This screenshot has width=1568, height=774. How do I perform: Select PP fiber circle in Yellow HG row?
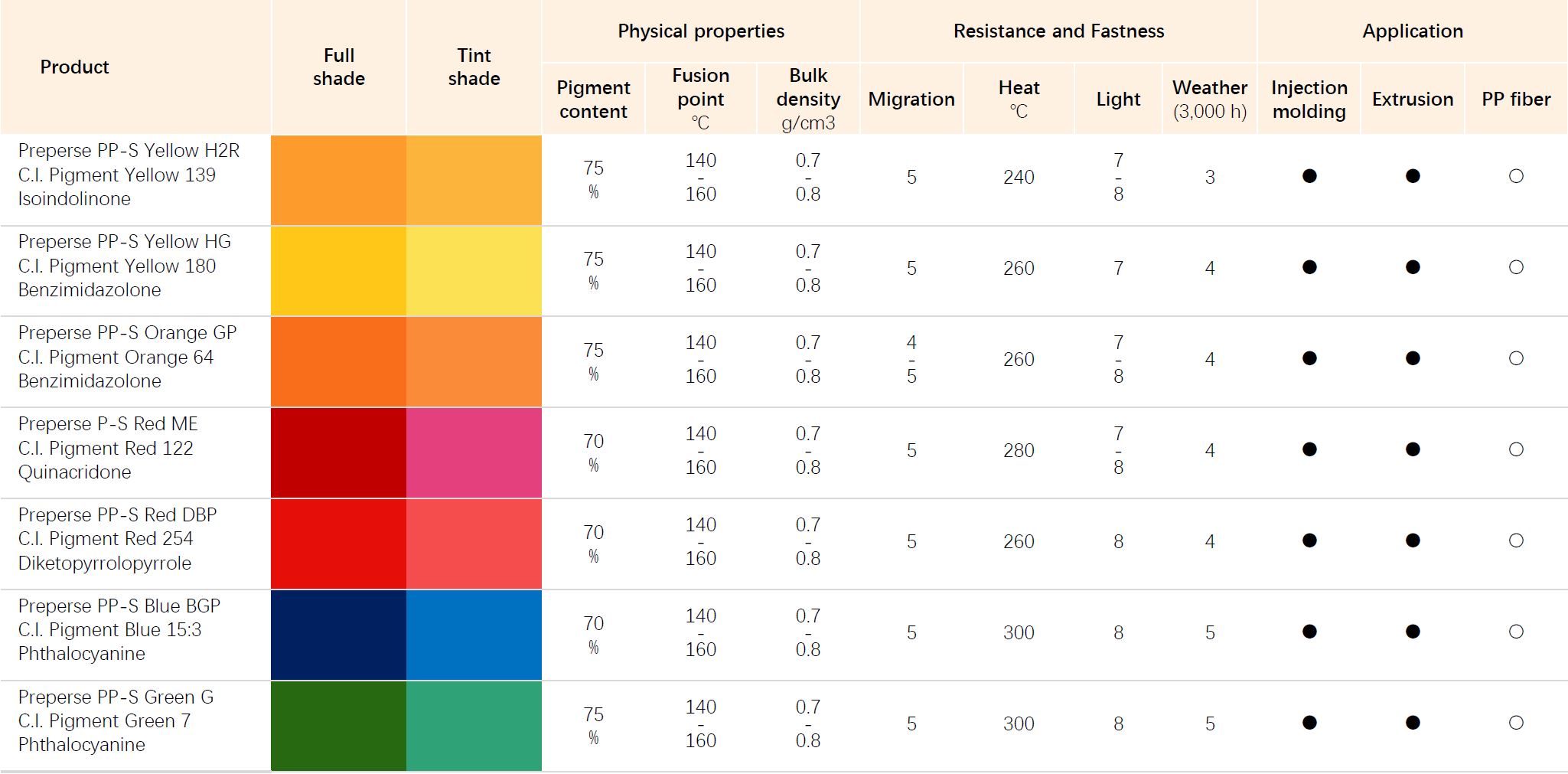point(1516,267)
